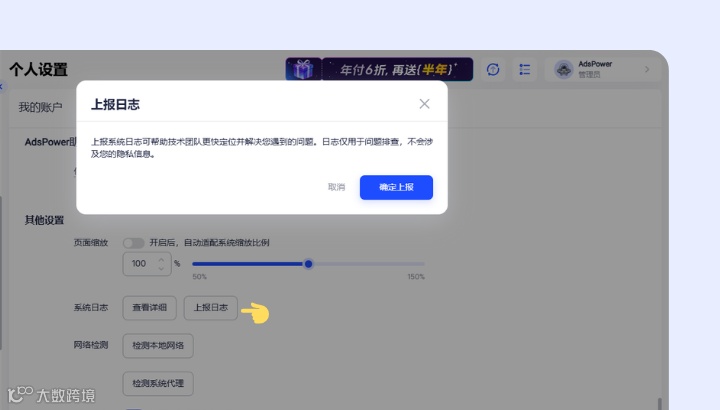
Task: Click the 网络检测 label
Action: 91,345
